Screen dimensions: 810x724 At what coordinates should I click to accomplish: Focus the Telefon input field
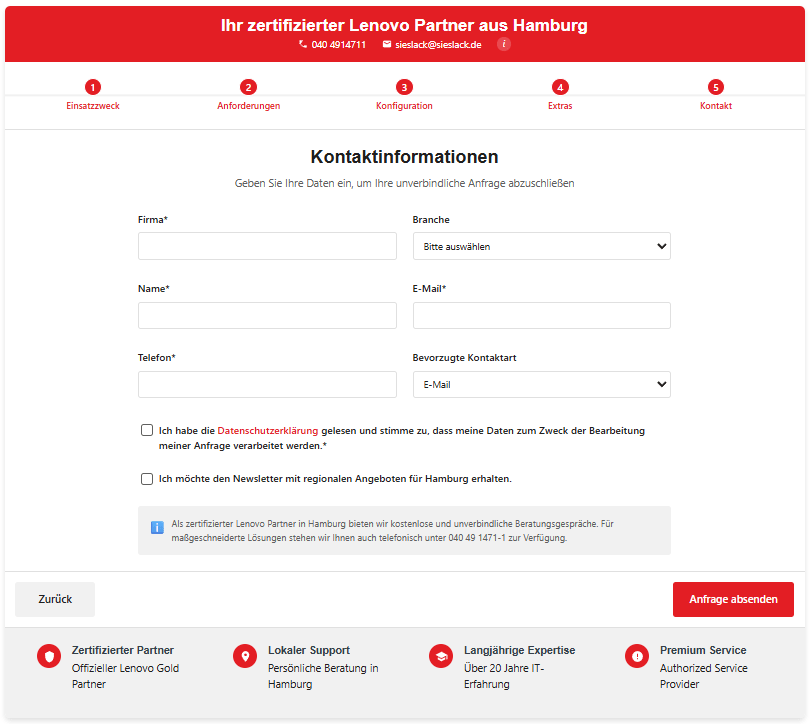coord(267,384)
